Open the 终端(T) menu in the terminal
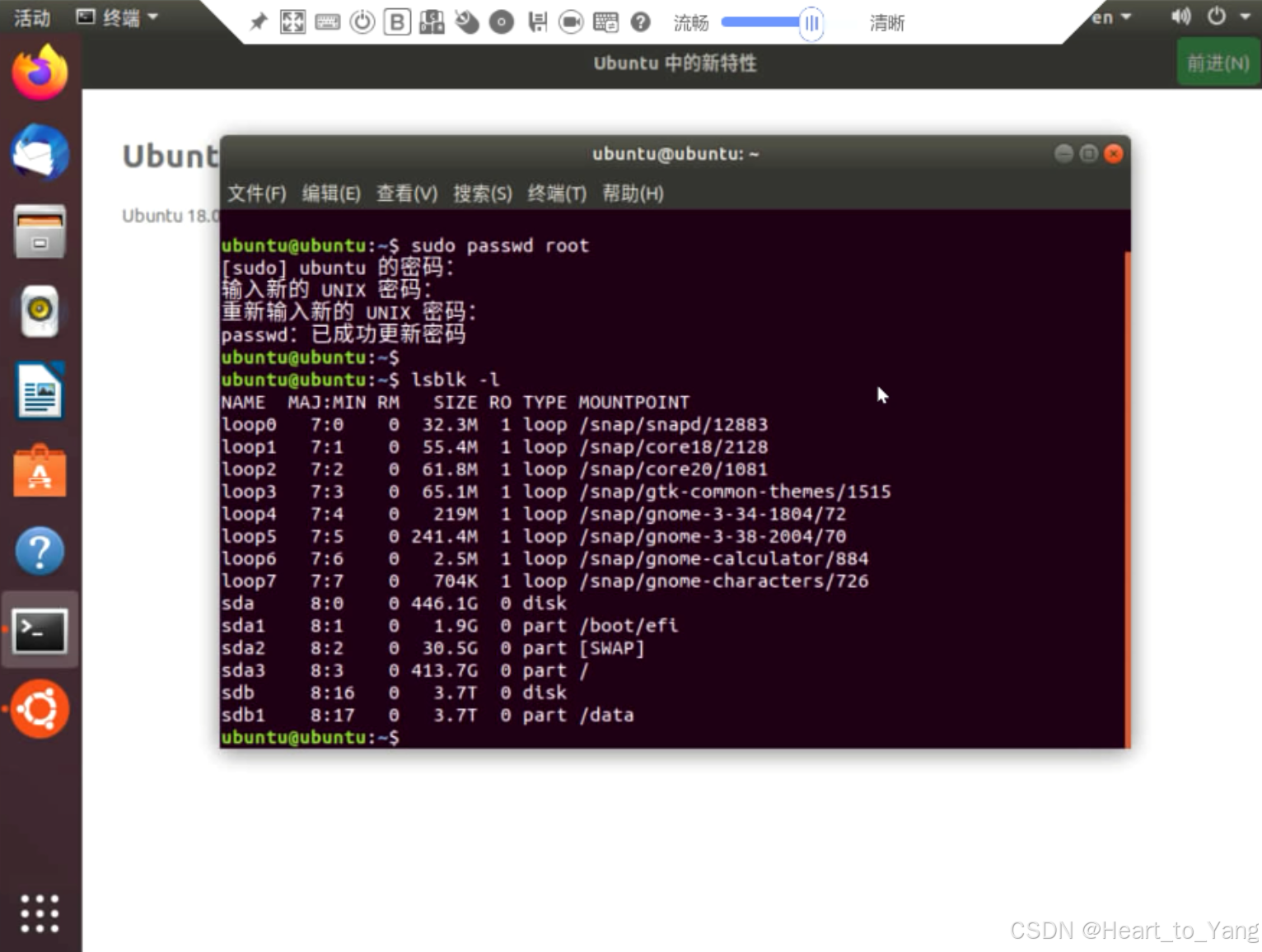This screenshot has width=1262, height=952. click(x=557, y=194)
